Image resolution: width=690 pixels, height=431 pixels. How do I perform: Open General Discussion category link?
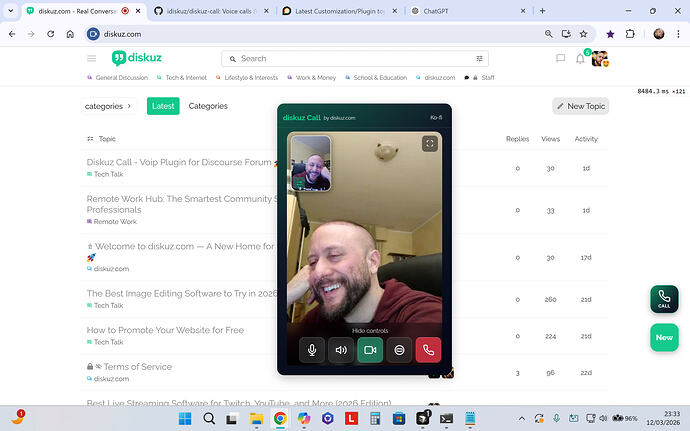point(117,77)
